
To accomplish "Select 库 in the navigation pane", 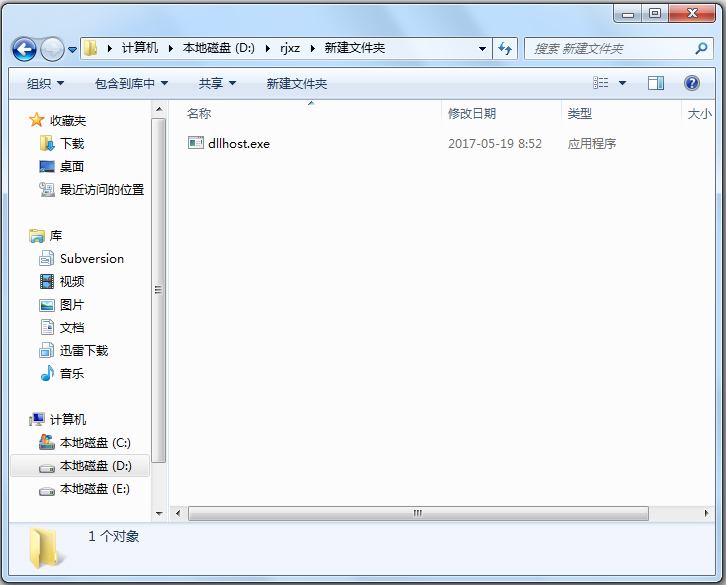I will click(x=56, y=236).
